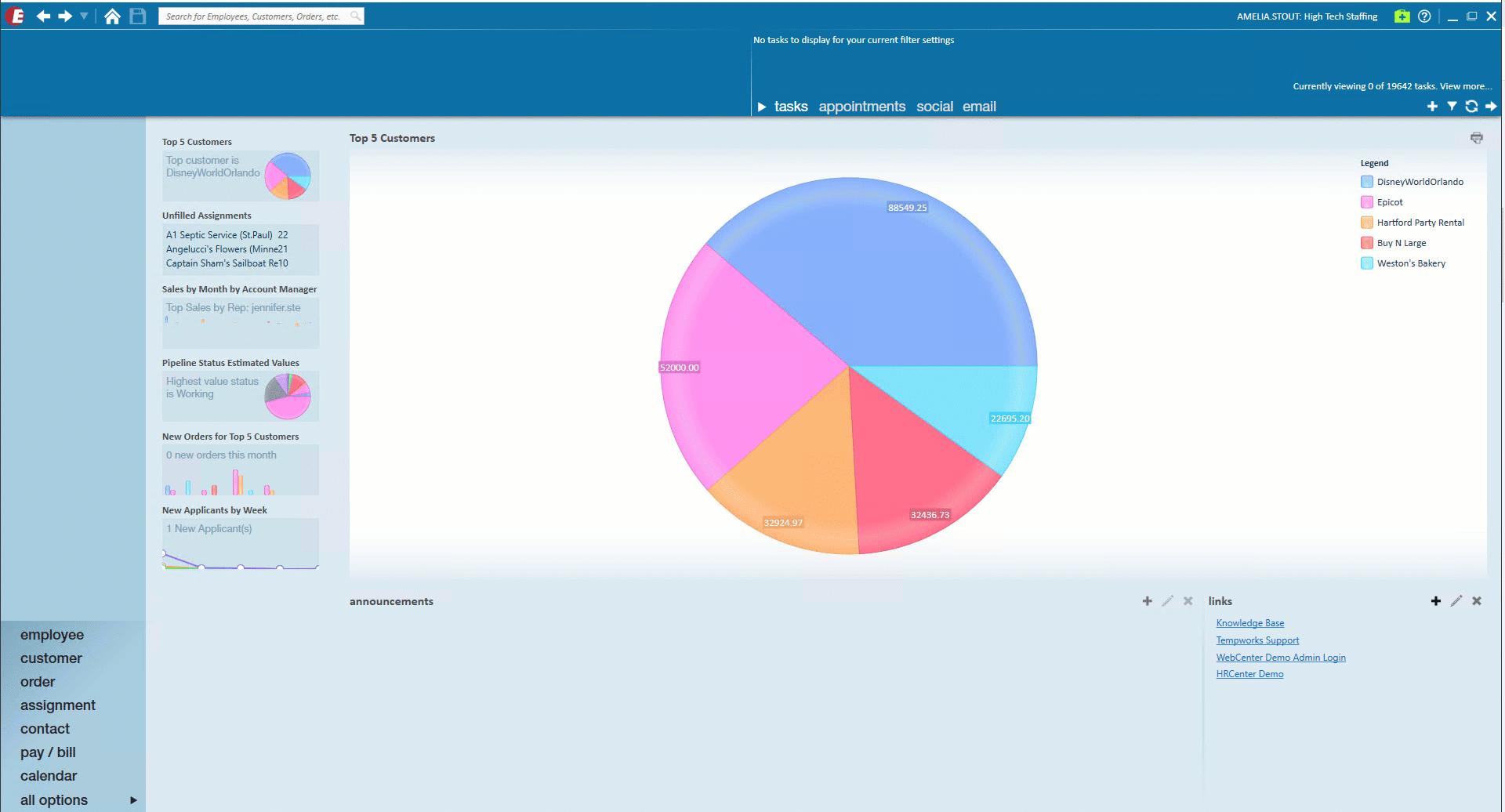This screenshot has height=812, width=1505.
Task: Open the task filter funnel icon
Action: [x=1452, y=107]
